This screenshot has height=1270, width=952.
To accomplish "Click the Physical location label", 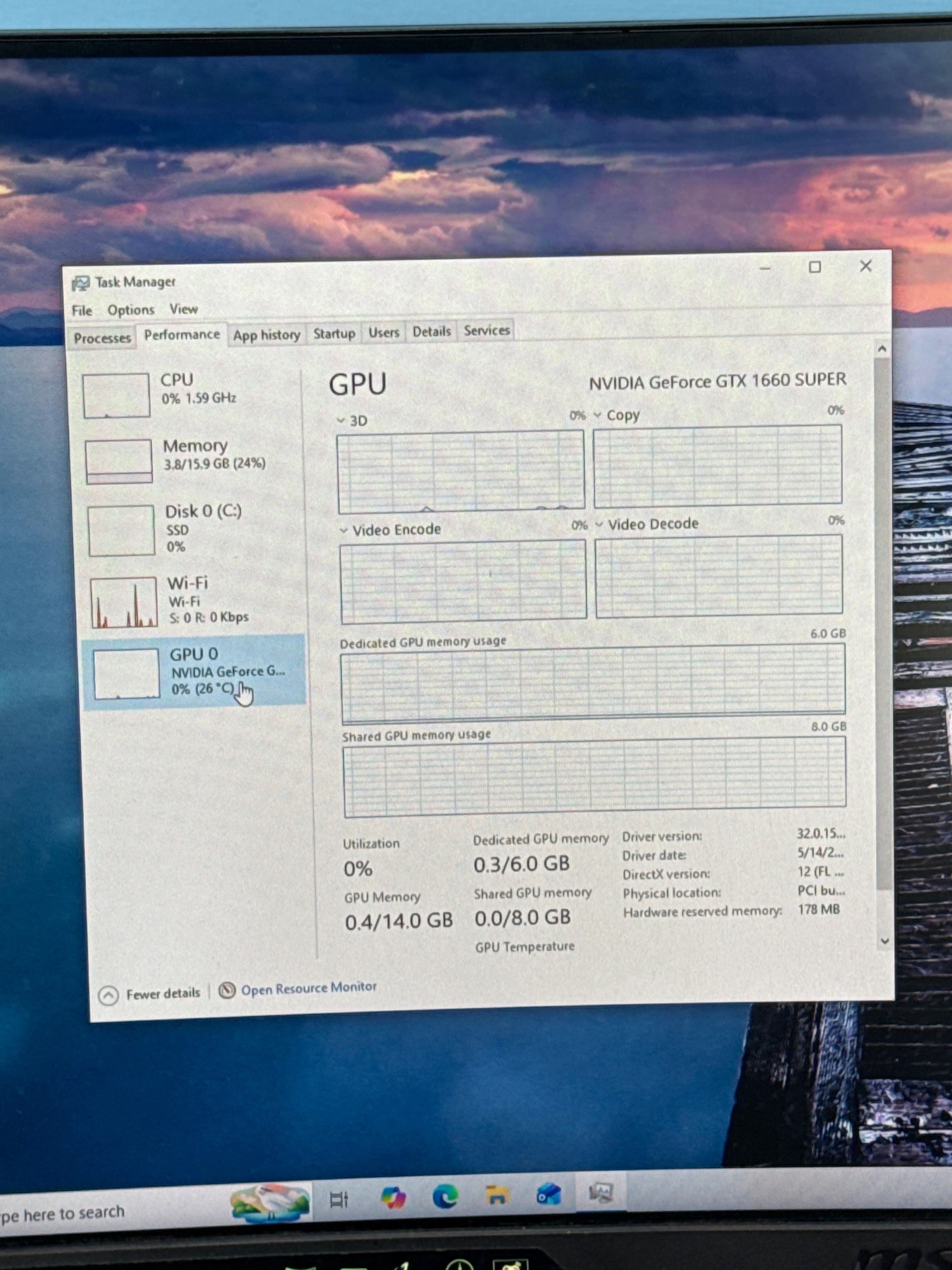I will point(672,893).
